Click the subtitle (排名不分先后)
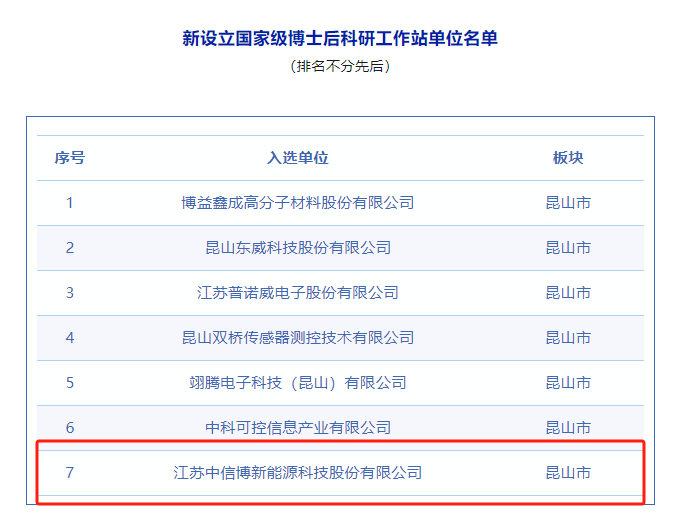This screenshot has width=682, height=526. pyautogui.click(x=340, y=66)
